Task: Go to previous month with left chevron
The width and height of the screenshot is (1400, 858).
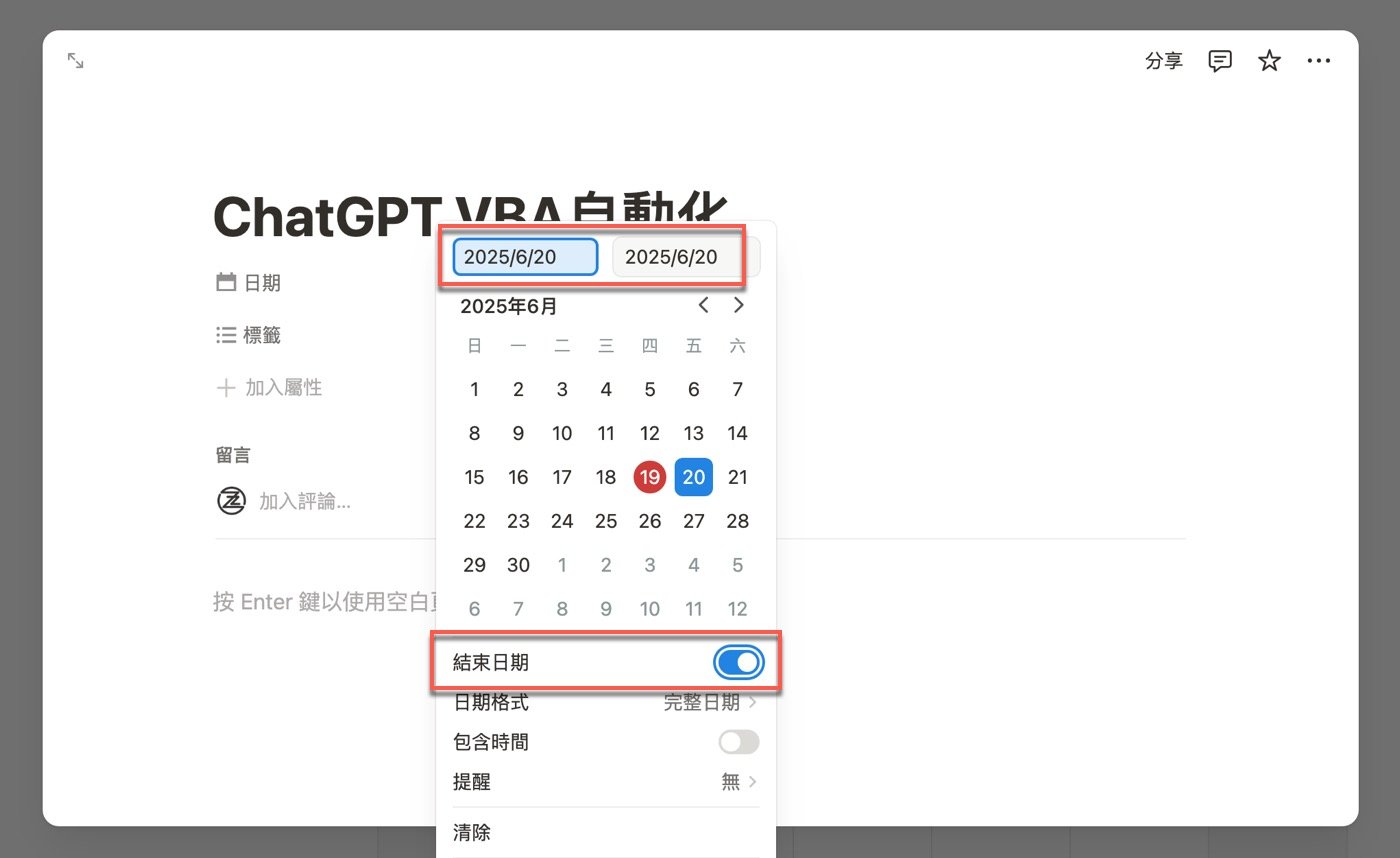Action: point(703,305)
